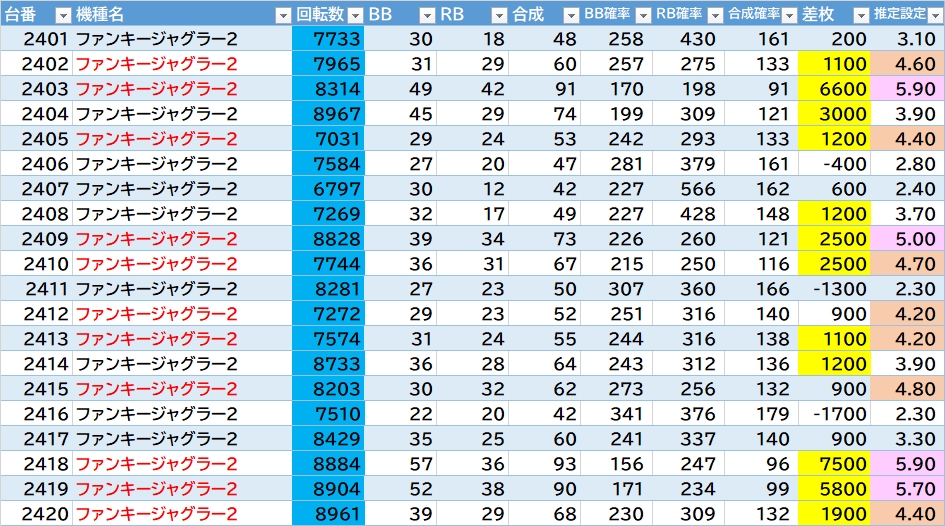945x526 pixels.
Task: Select rotation count cell 8967
Action: (328, 114)
